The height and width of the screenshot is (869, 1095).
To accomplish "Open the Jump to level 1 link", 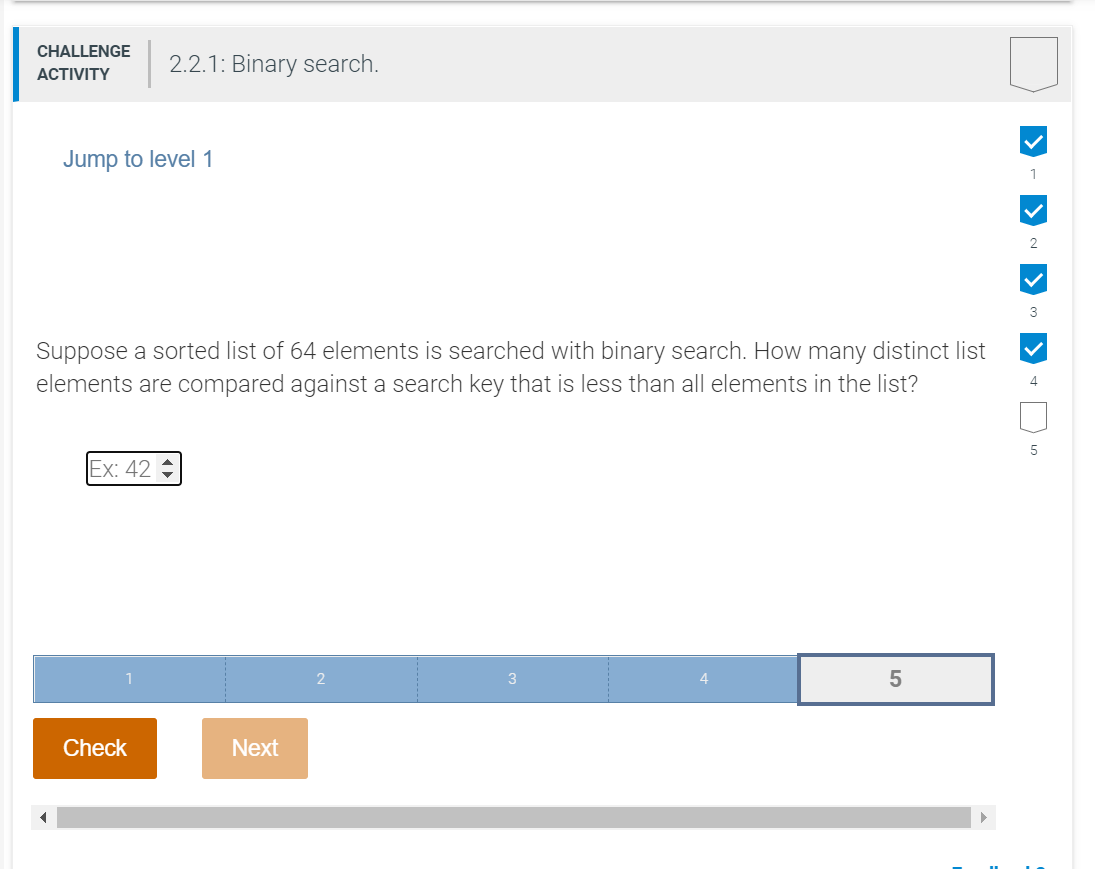I will [138, 158].
